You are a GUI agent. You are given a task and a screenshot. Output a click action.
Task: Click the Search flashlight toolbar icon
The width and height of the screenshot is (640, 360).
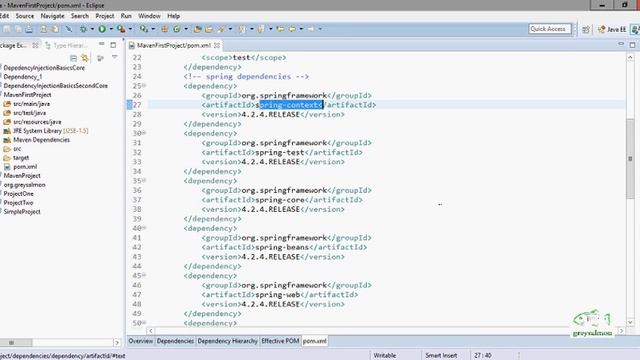221,29
